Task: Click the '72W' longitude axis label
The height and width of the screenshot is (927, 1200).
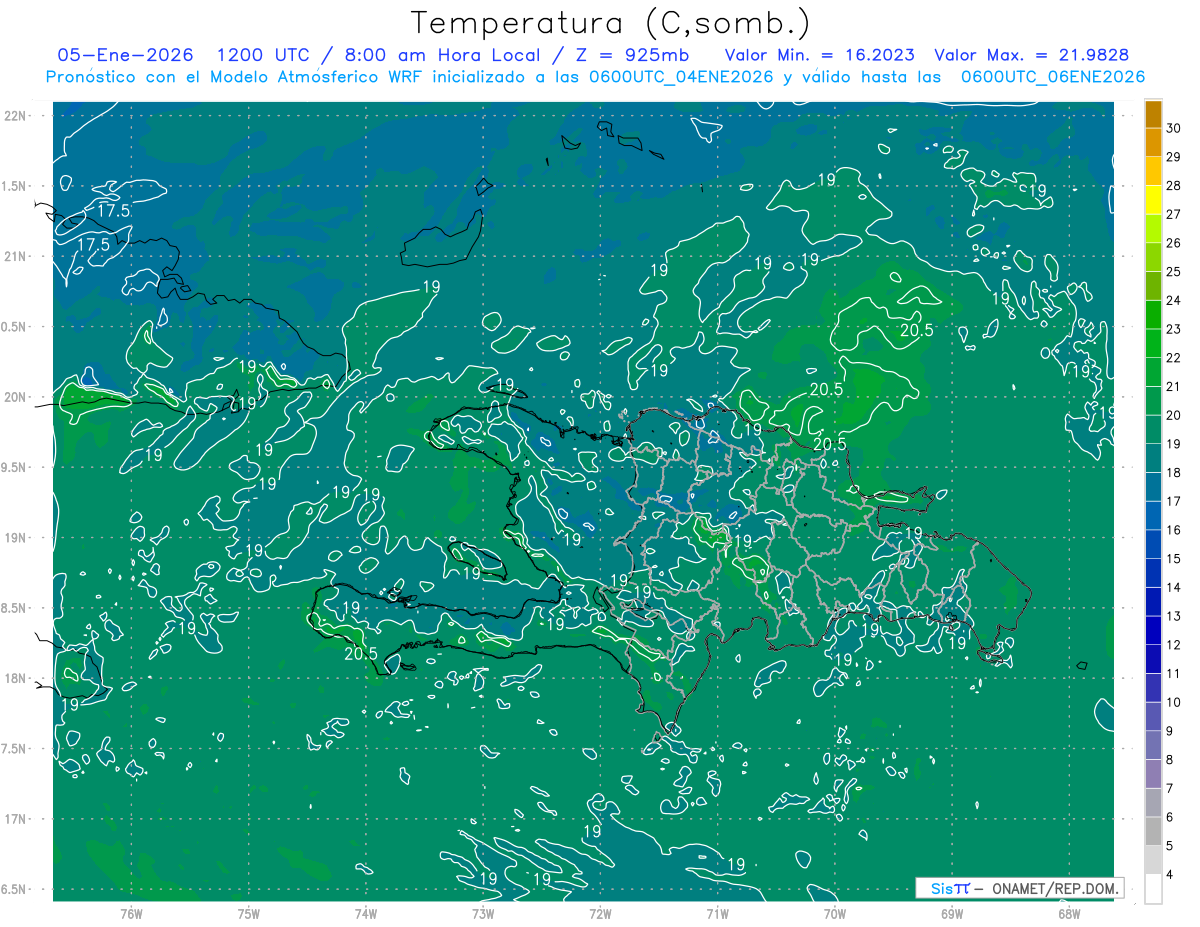Action: [x=600, y=913]
